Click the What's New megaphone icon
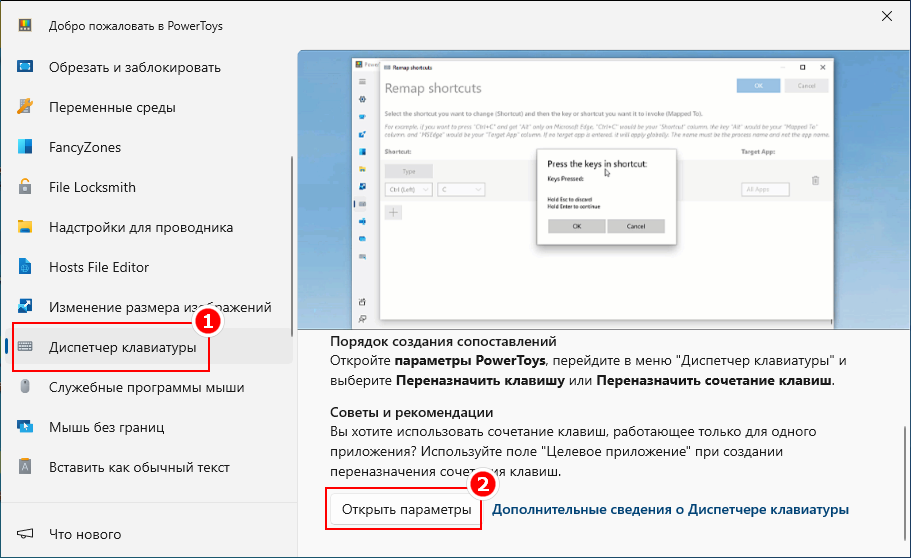 click(x=24, y=534)
